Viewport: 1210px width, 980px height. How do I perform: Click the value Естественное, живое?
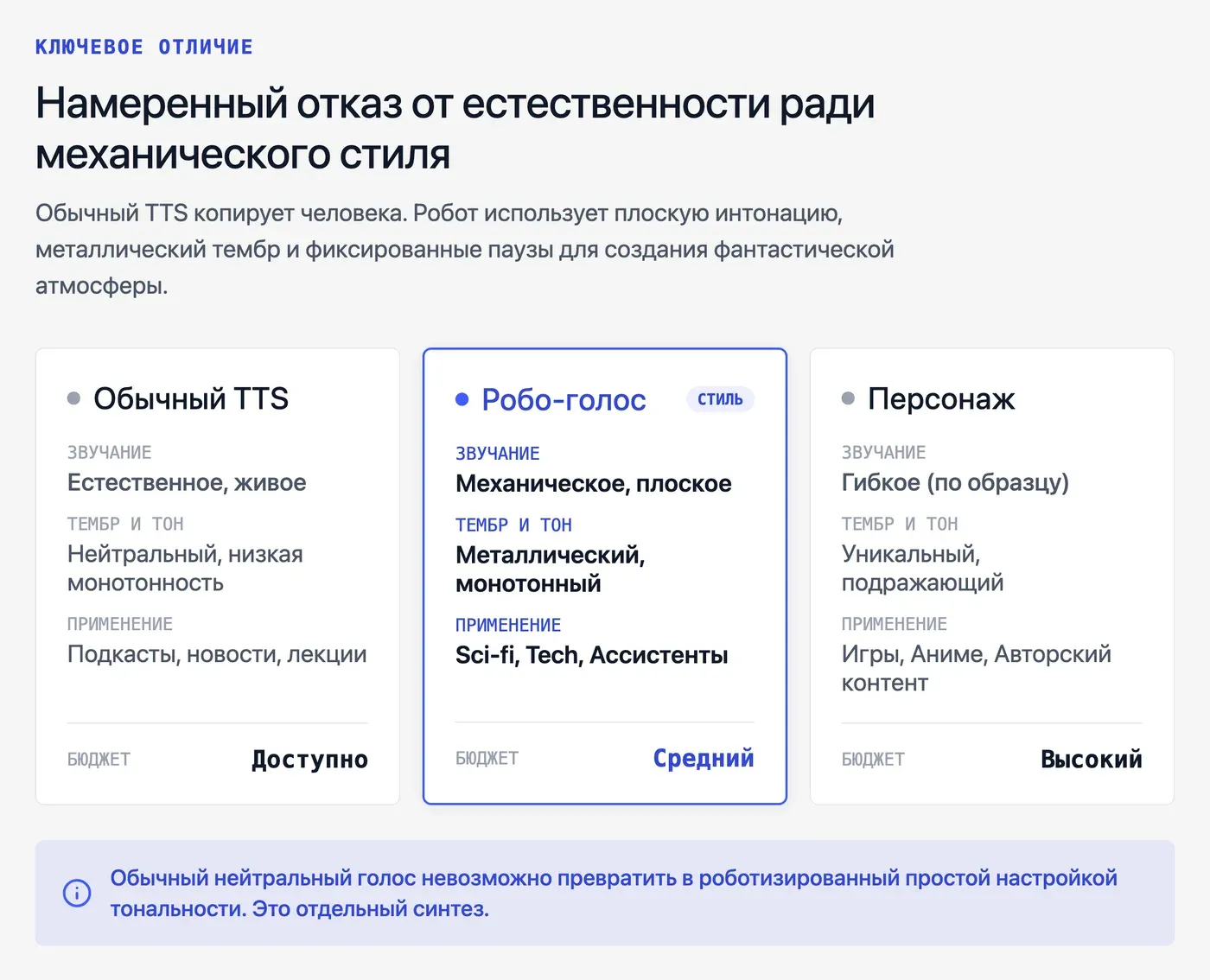point(187,482)
